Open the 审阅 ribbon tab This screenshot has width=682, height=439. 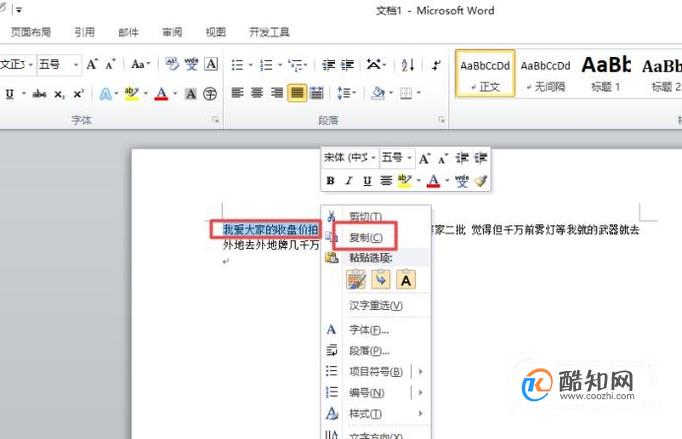(x=172, y=32)
